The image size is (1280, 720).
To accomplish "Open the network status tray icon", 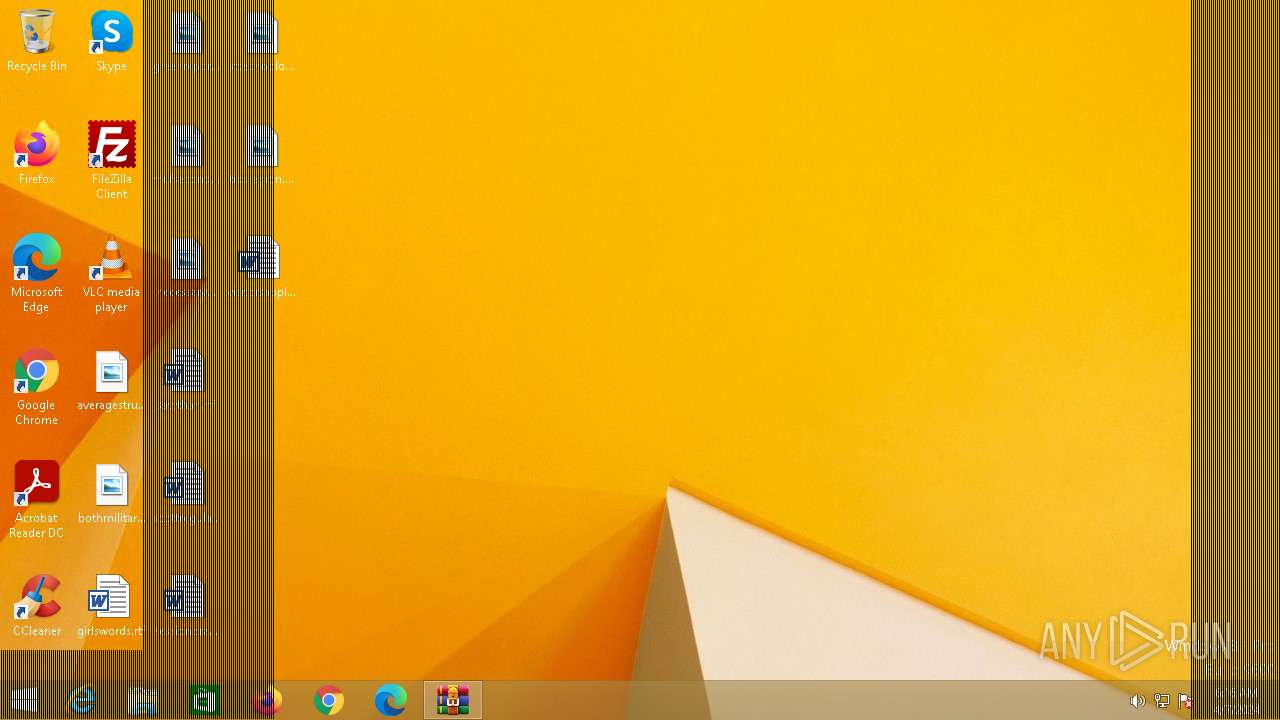I will [x=1161, y=701].
